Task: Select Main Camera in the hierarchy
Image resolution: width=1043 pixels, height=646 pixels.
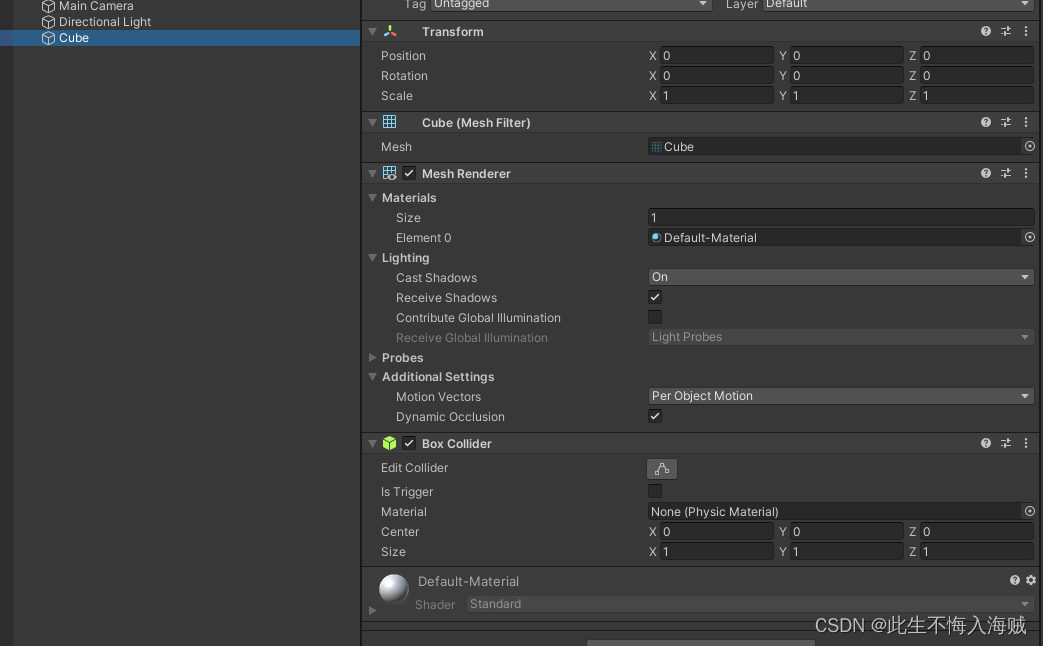Action: [x=95, y=6]
